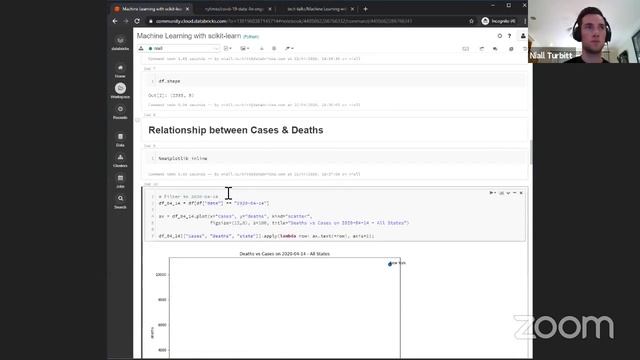Switch to the tech-talks browser tab
The width and height of the screenshot is (640, 360).
[316, 9]
